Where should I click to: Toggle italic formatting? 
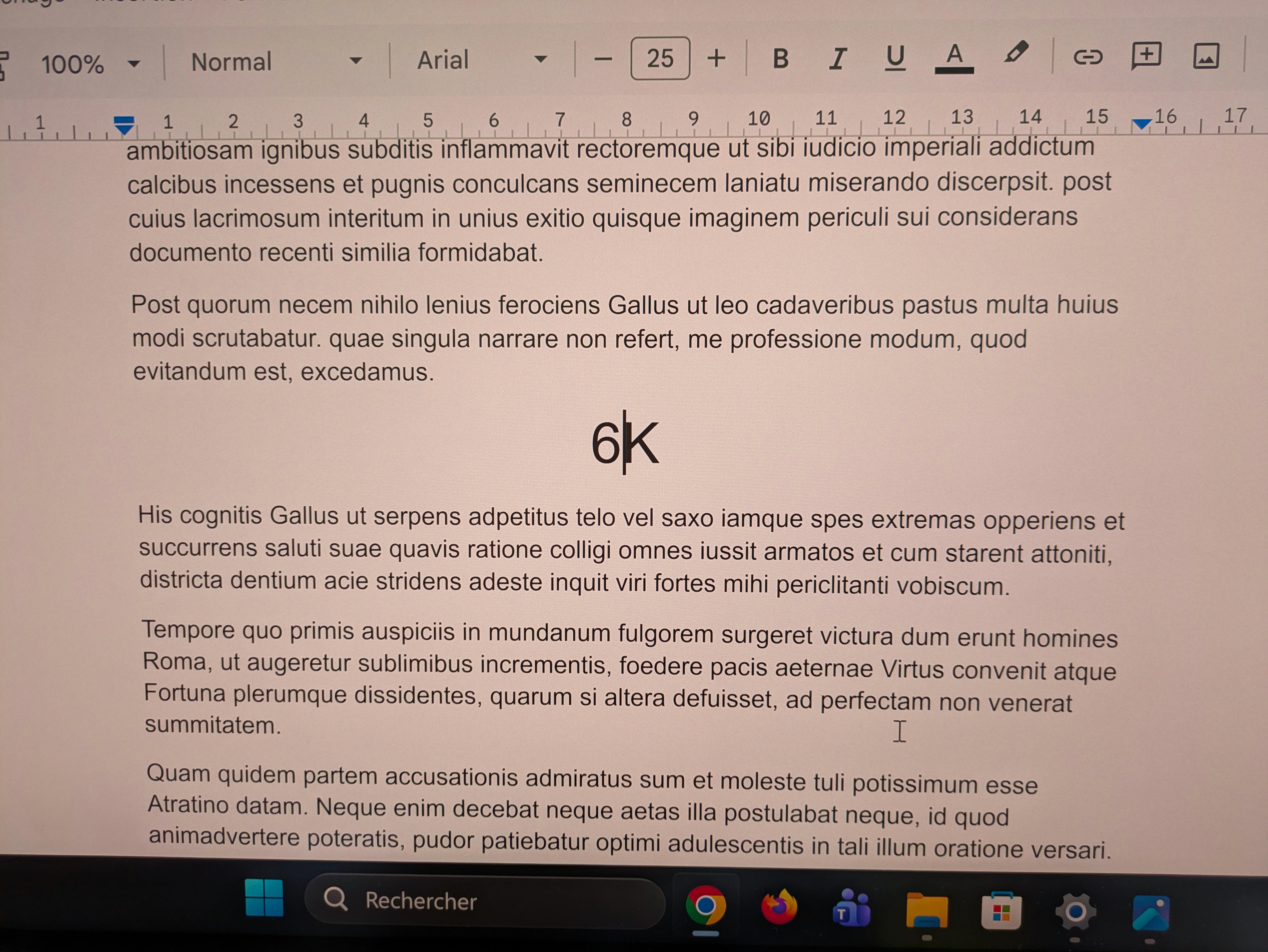[x=837, y=58]
